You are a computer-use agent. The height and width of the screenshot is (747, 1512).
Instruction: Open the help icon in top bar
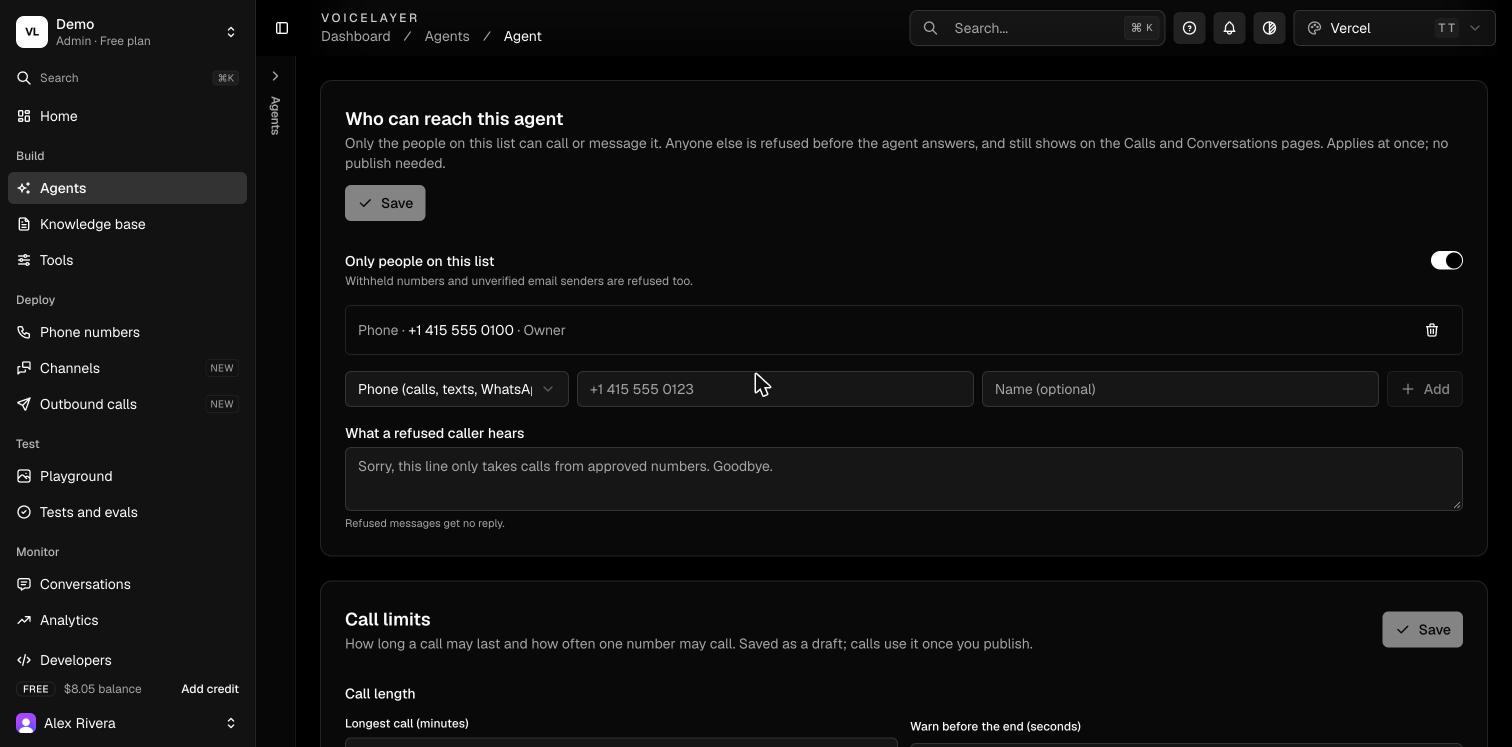[1189, 28]
